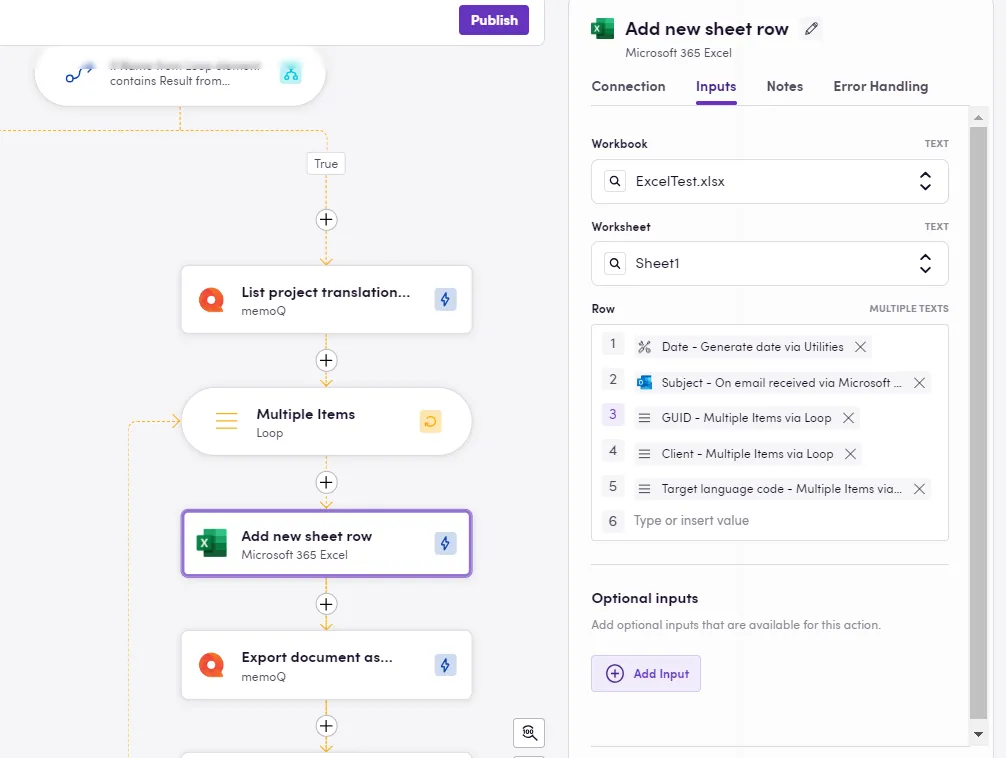Click the Publish button
This screenshot has width=1006, height=758.
click(x=493, y=20)
